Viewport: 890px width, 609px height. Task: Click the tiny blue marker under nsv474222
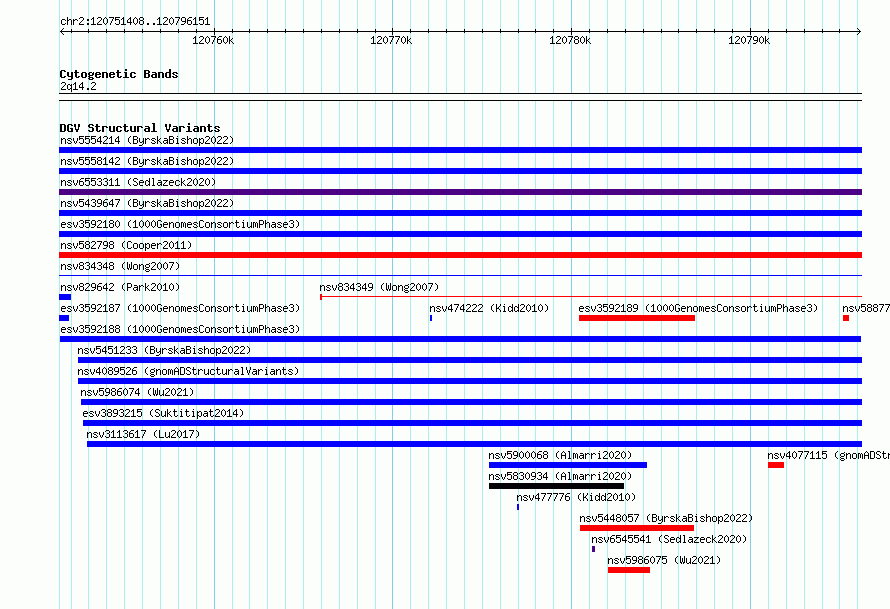[x=431, y=318]
